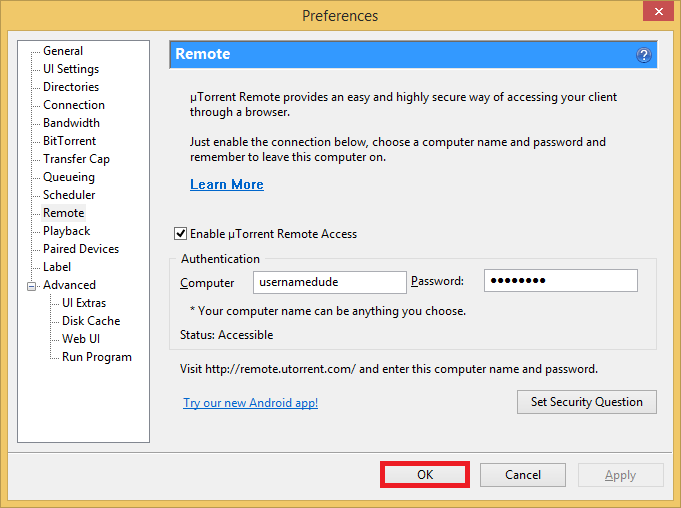Image resolution: width=681 pixels, height=508 pixels.
Task: Open BitTorrent settings page
Action: [x=70, y=141]
